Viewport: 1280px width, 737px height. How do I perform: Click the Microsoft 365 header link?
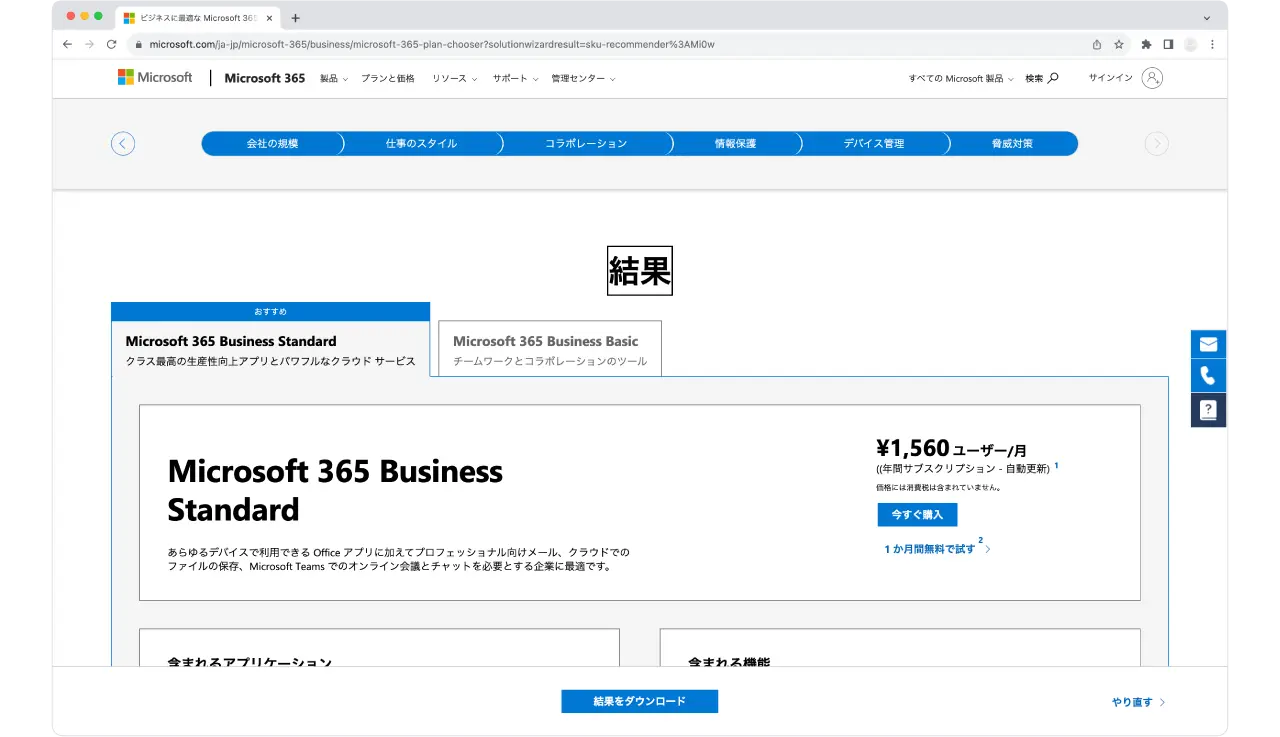coord(265,78)
